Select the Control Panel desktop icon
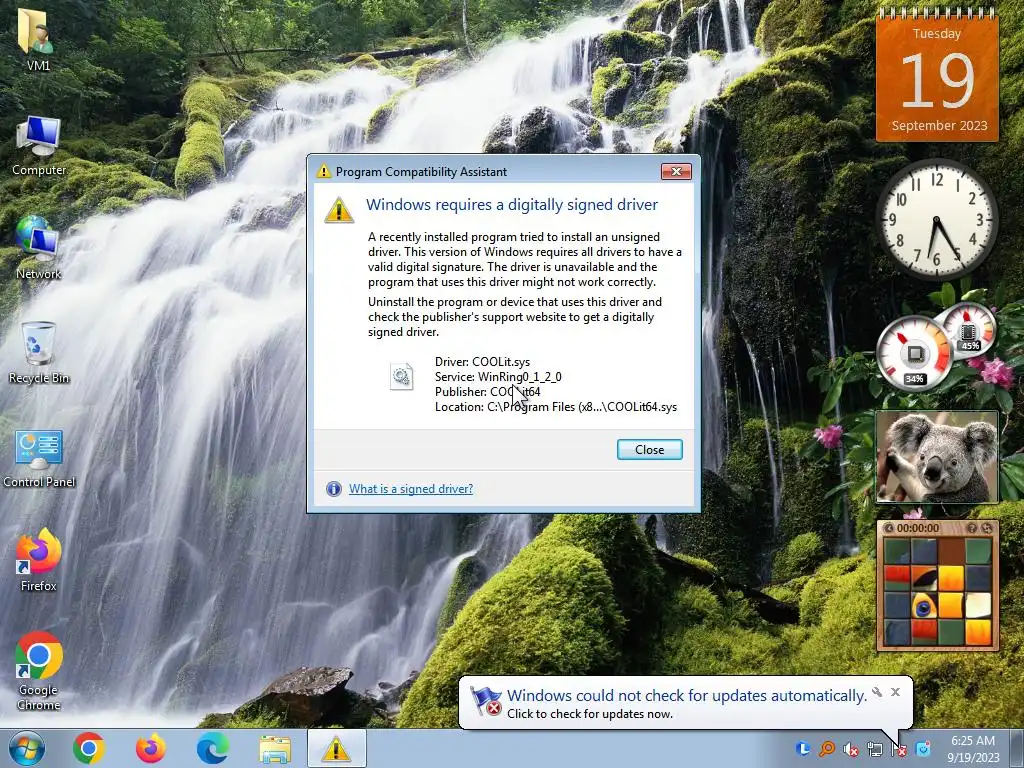This screenshot has width=1024, height=768. click(x=39, y=458)
